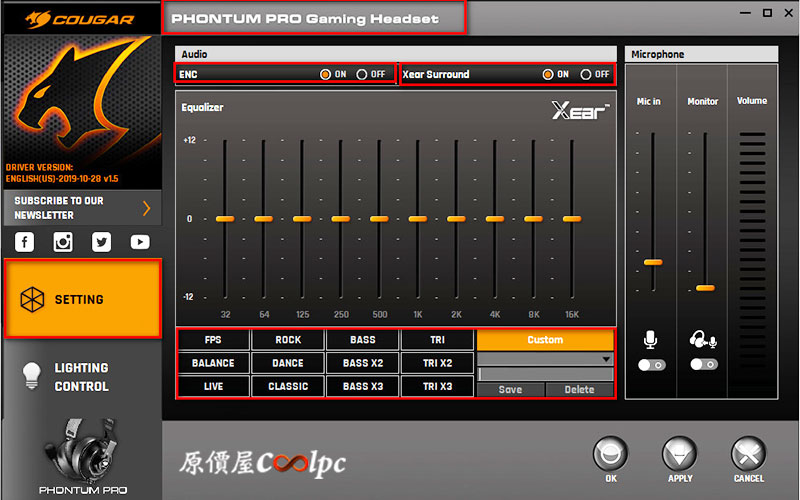Click the 1K equalizer slider handle
Screen dimensions: 800x500
point(418,218)
